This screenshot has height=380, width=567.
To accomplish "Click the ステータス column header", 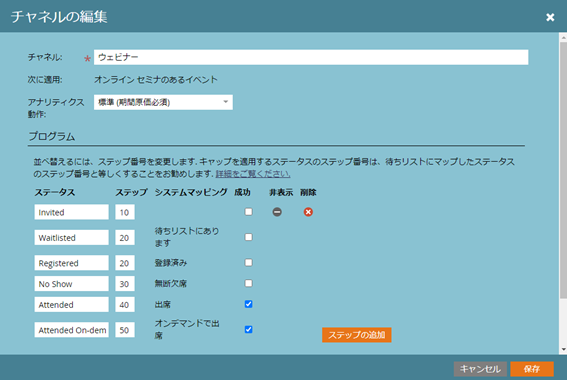I will pyautogui.click(x=55, y=192).
